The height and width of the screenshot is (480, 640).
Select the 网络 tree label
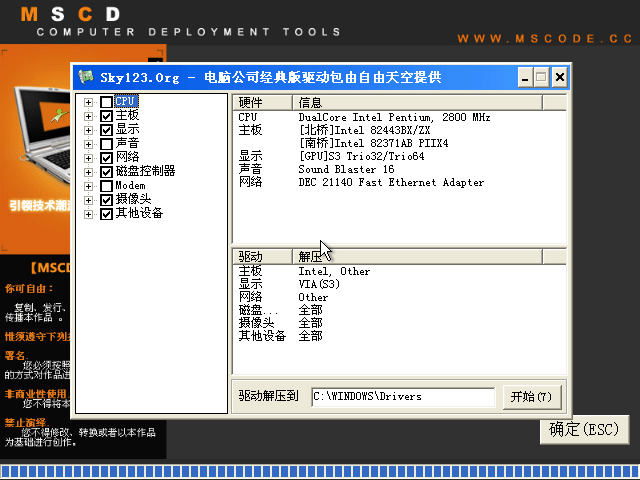click(127, 157)
